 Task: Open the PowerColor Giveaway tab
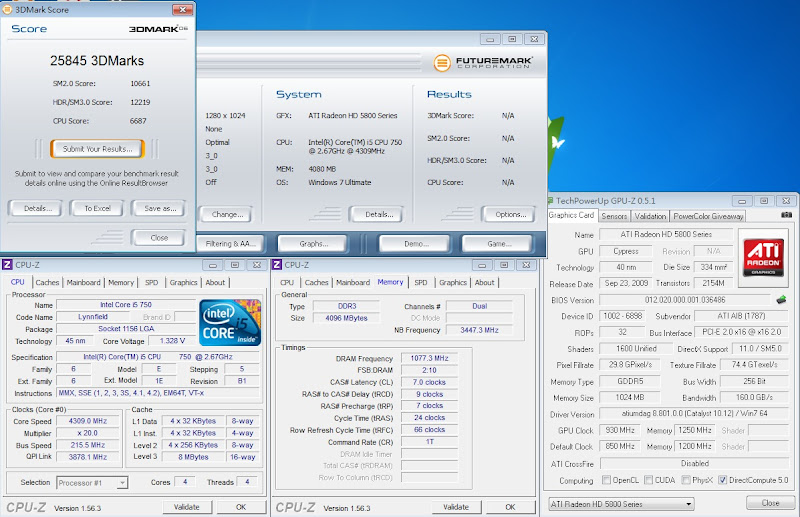point(708,216)
